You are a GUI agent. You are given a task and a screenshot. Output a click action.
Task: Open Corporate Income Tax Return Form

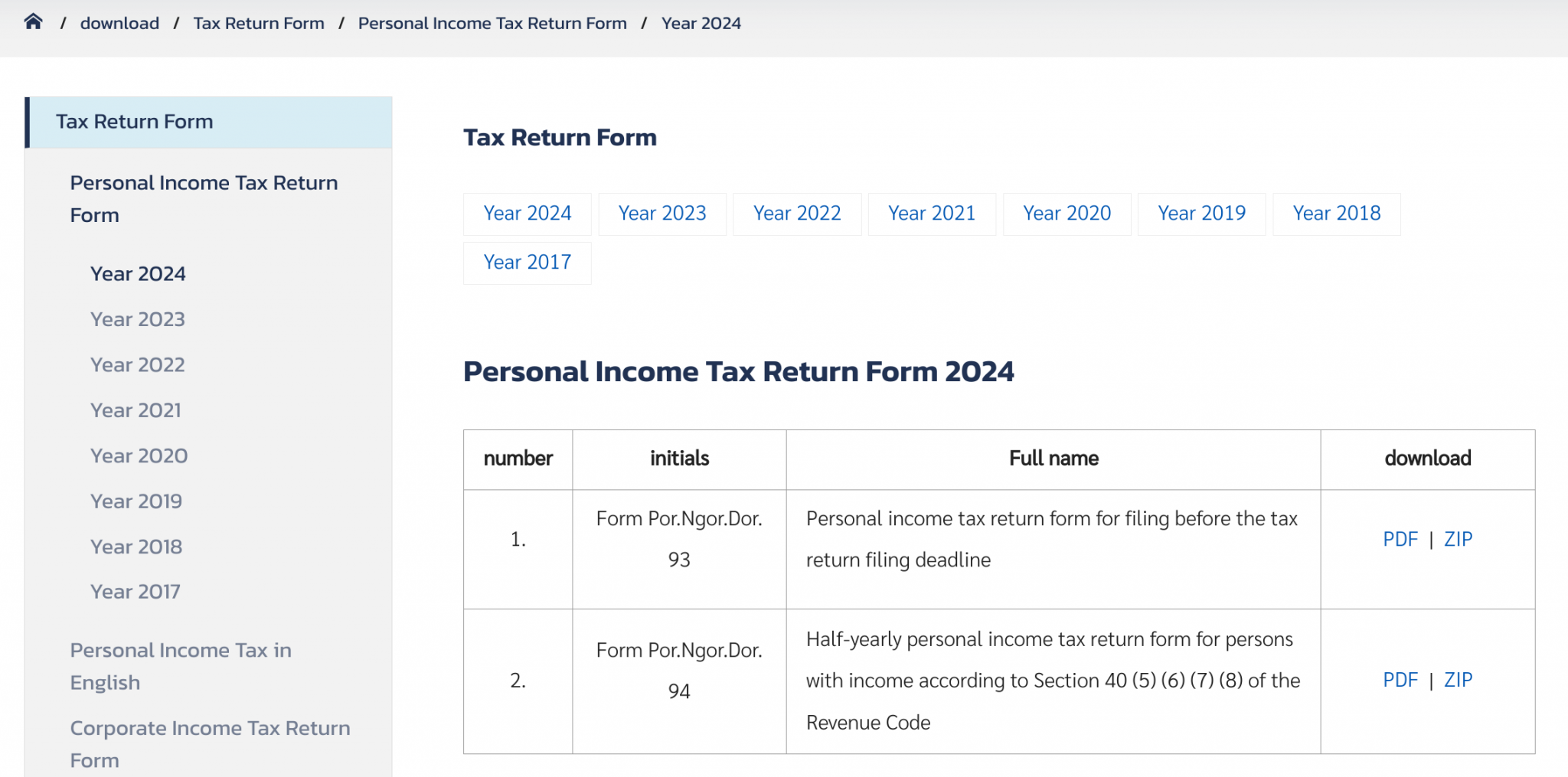click(x=210, y=744)
